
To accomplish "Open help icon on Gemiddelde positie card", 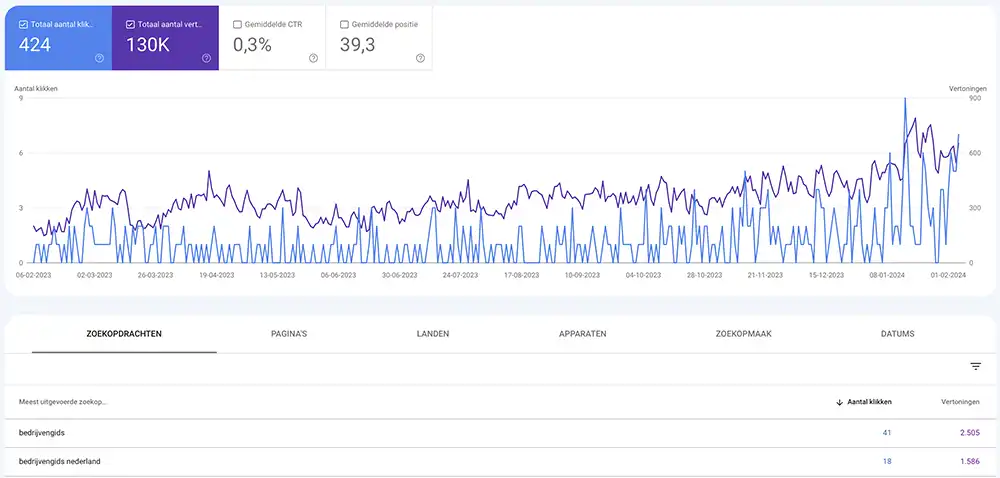I will point(420,58).
